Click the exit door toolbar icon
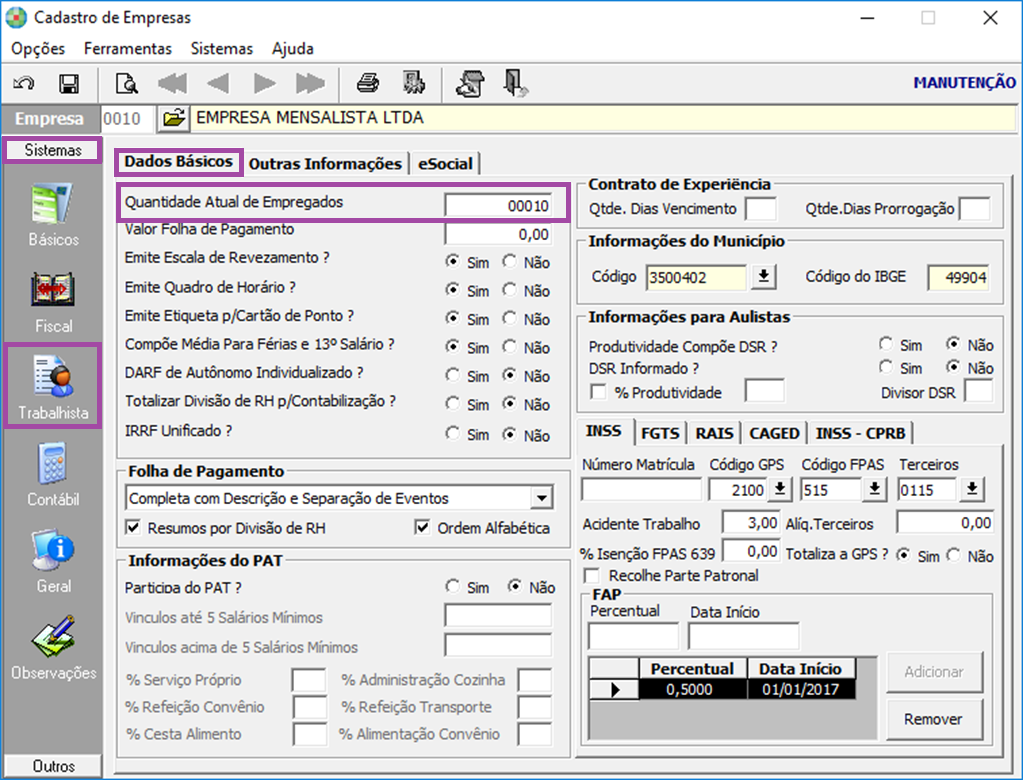The height and width of the screenshot is (780, 1023). 515,83
